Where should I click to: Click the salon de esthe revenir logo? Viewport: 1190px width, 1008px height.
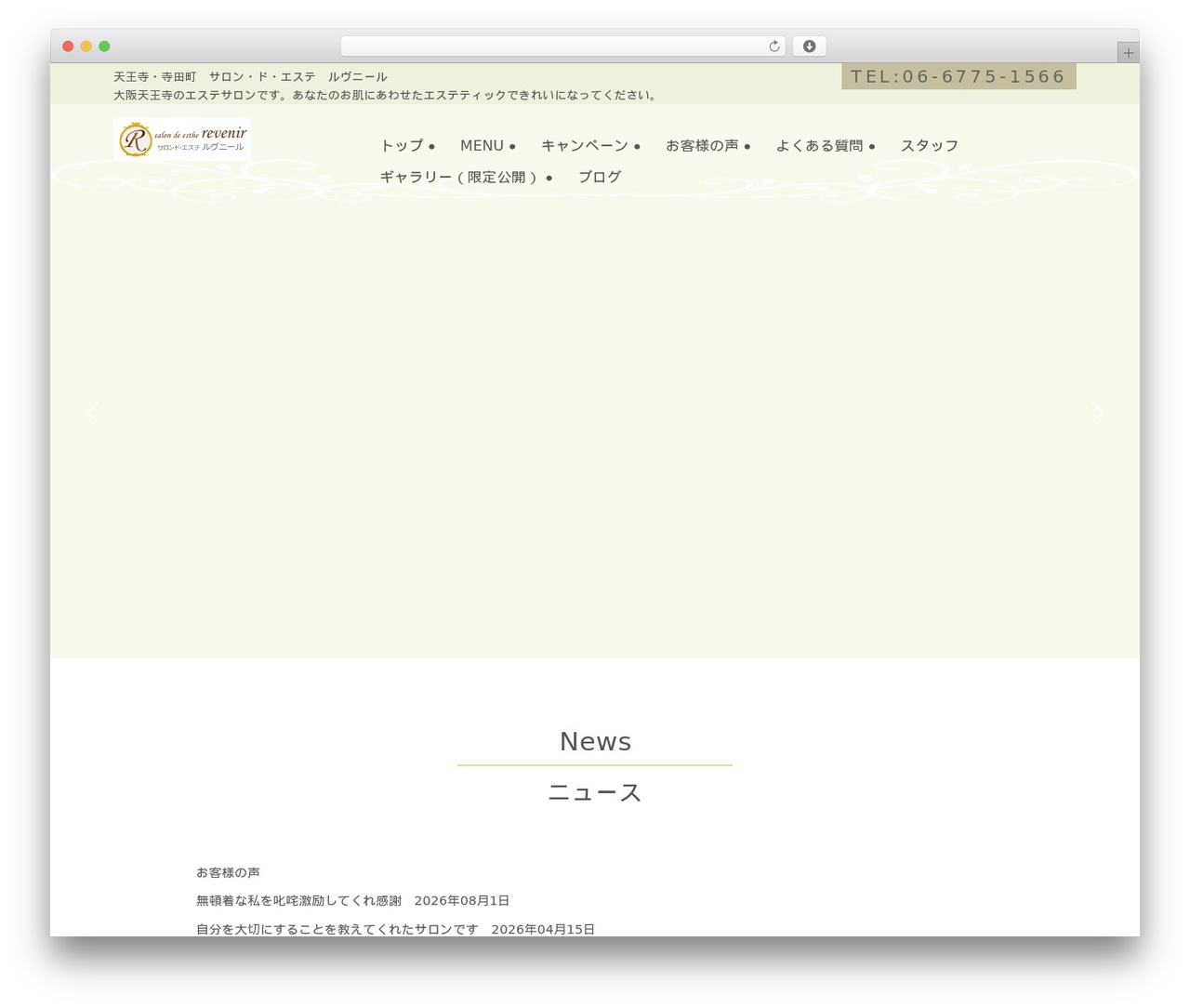click(182, 139)
